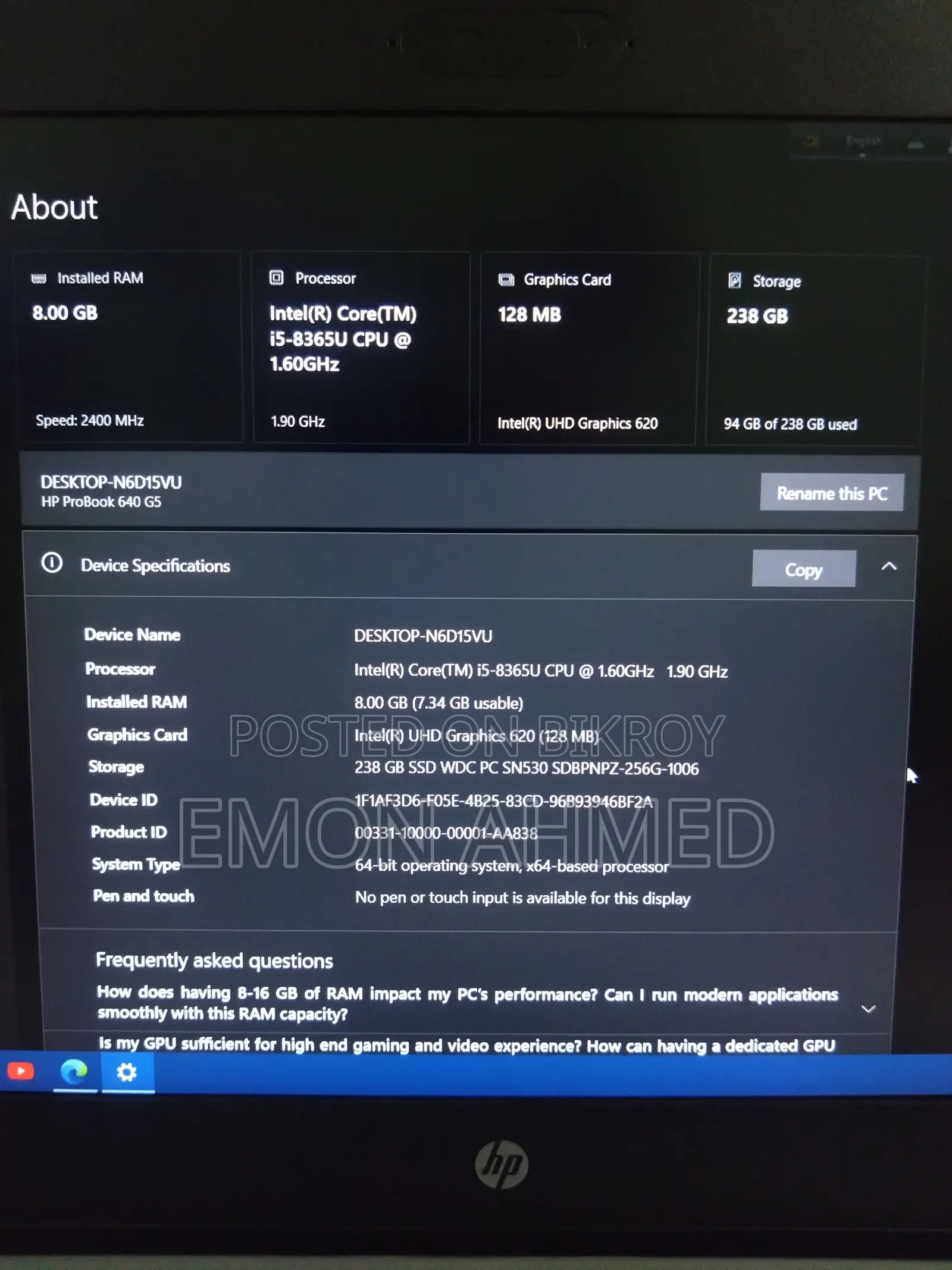Click the 238 GB value in Storage card
Viewport: 952px width, 1270px height.
(x=757, y=316)
